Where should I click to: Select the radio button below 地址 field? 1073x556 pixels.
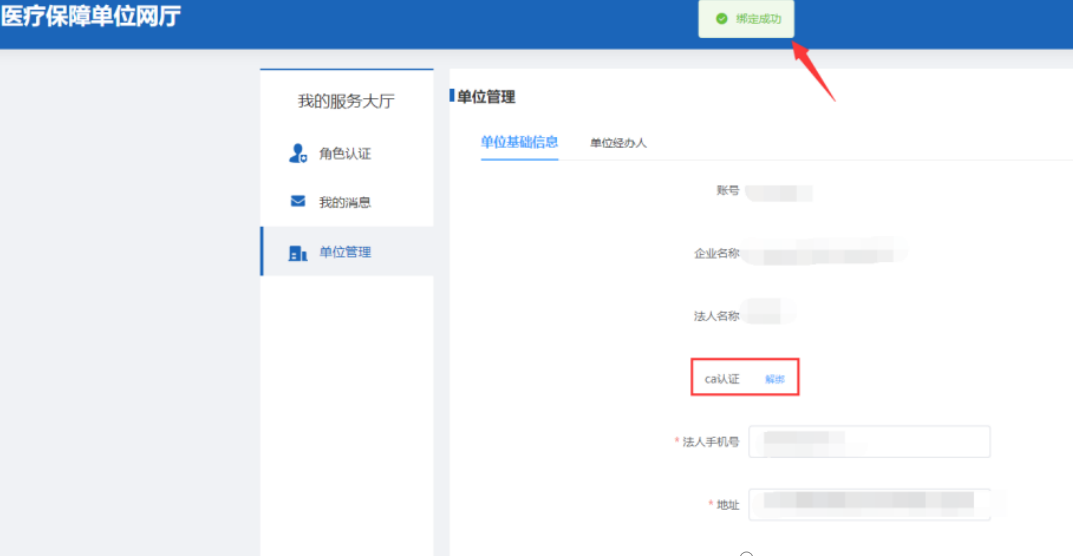click(746, 553)
